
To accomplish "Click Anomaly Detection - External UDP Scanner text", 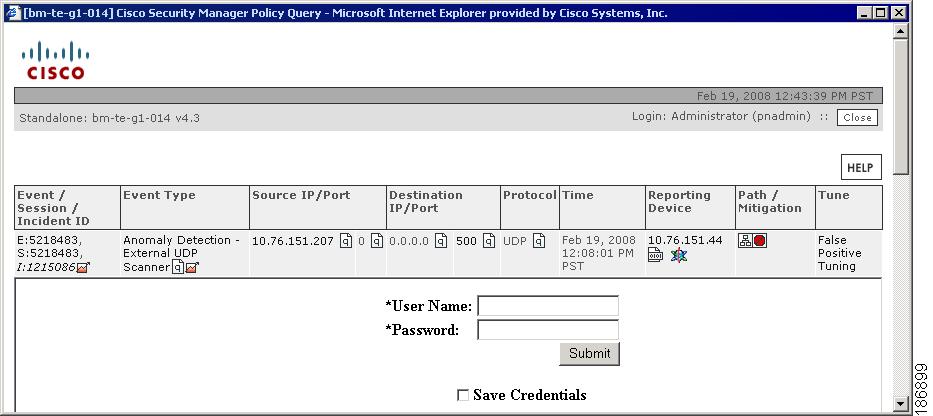I will tap(181, 254).
